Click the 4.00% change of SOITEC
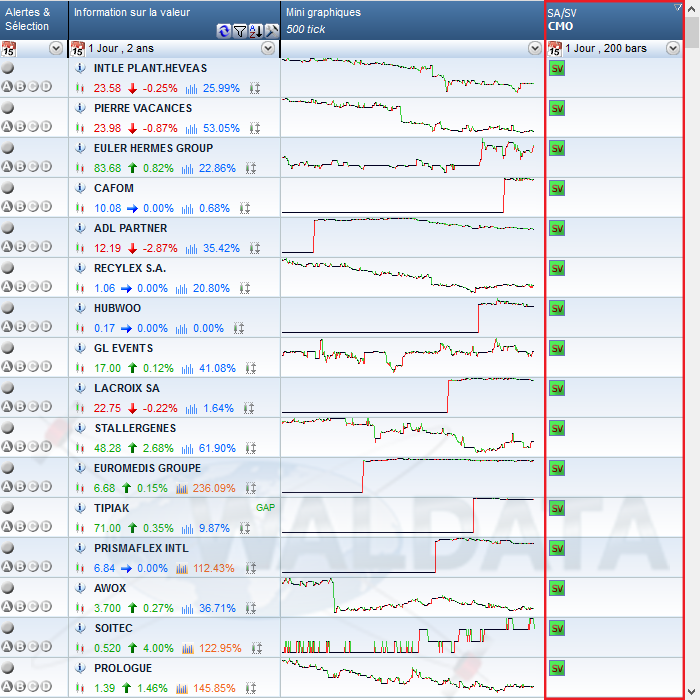700x700 pixels. coord(158,648)
